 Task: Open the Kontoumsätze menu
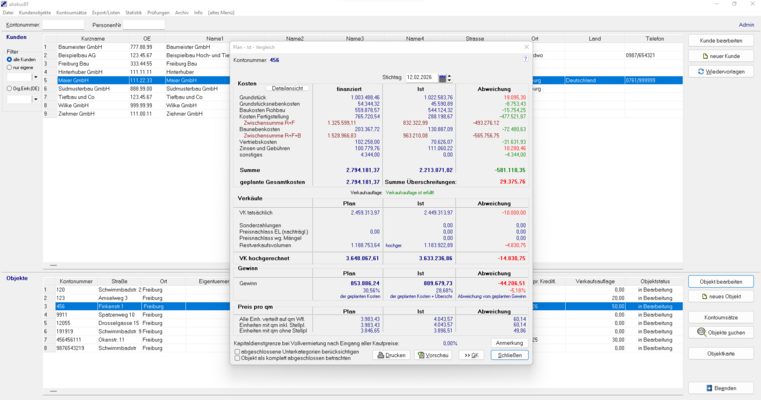click(x=71, y=12)
